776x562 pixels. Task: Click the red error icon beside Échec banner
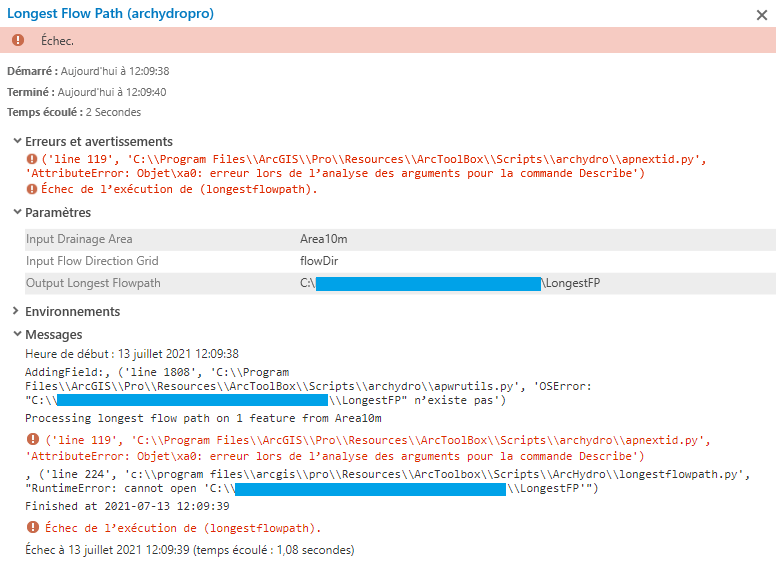pyautogui.click(x=18, y=40)
